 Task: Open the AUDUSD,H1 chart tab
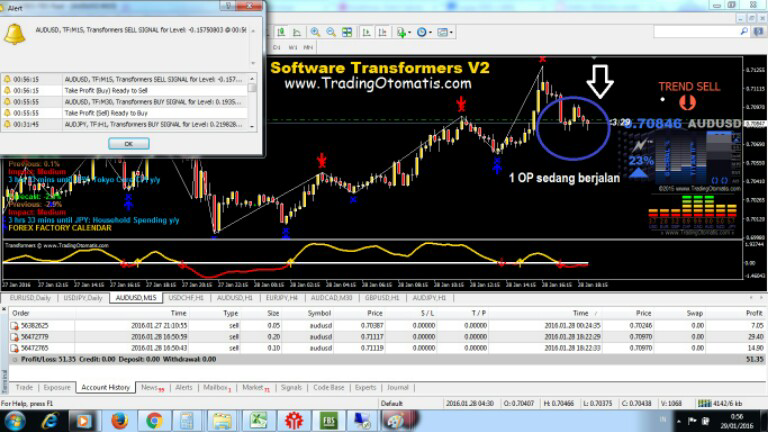pyautogui.click(x=235, y=298)
